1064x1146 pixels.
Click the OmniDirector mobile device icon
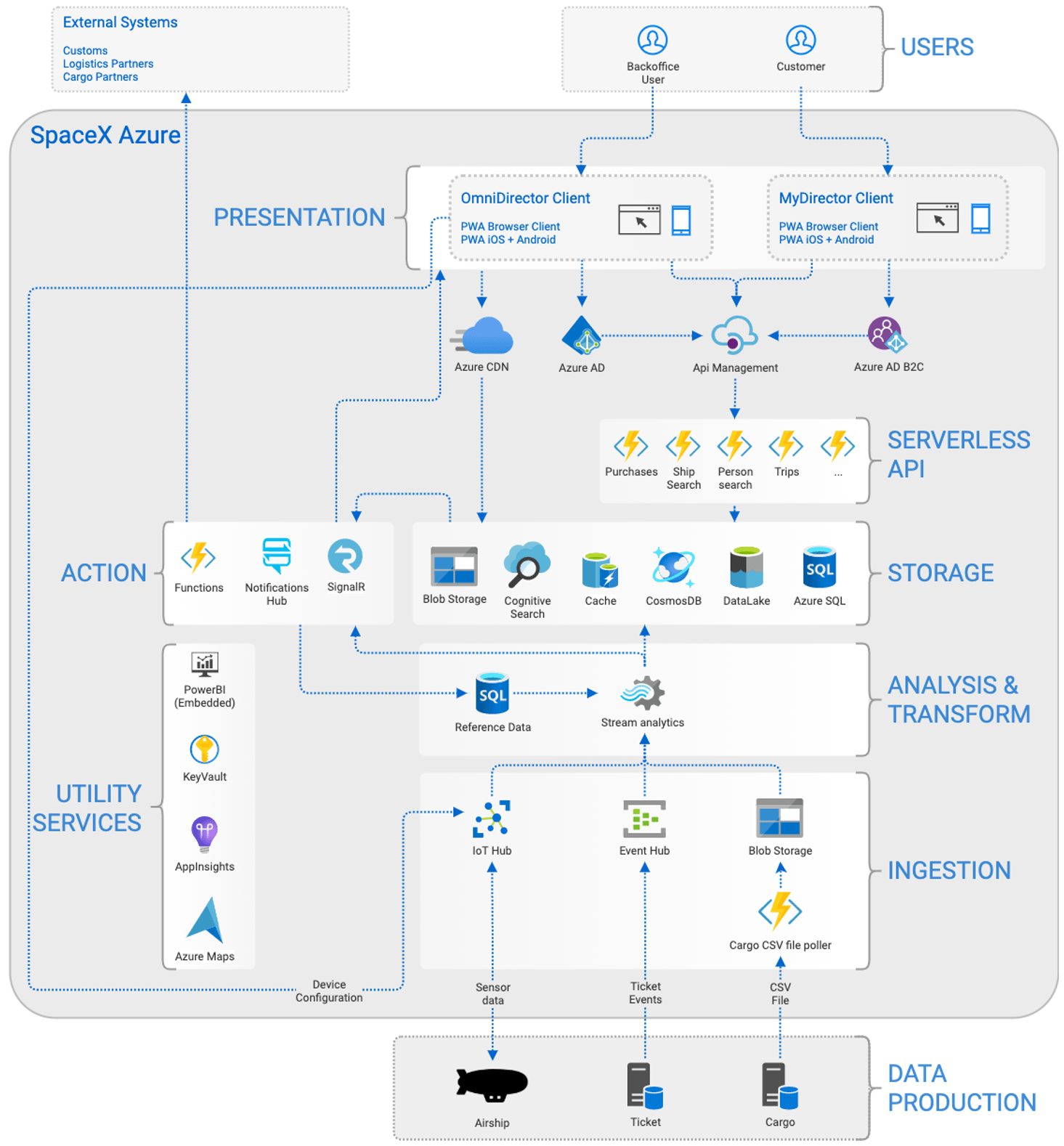[x=681, y=220]
